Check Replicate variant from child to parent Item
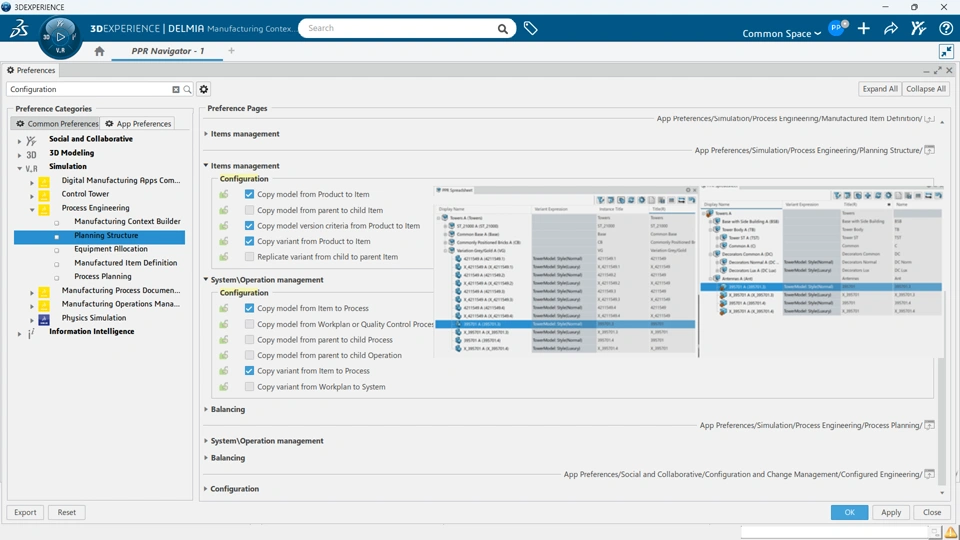The image size is (960, 540). tap(249, 257)
